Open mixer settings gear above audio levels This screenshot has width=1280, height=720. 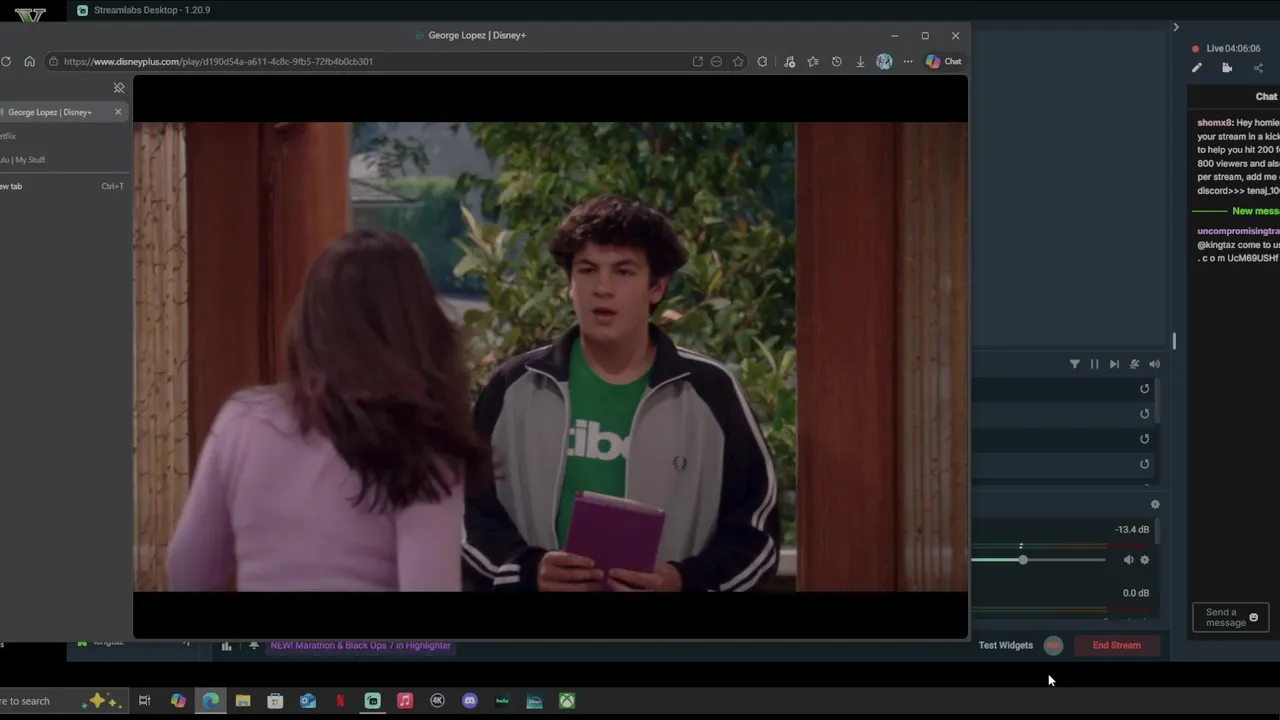coord(1155,505)
